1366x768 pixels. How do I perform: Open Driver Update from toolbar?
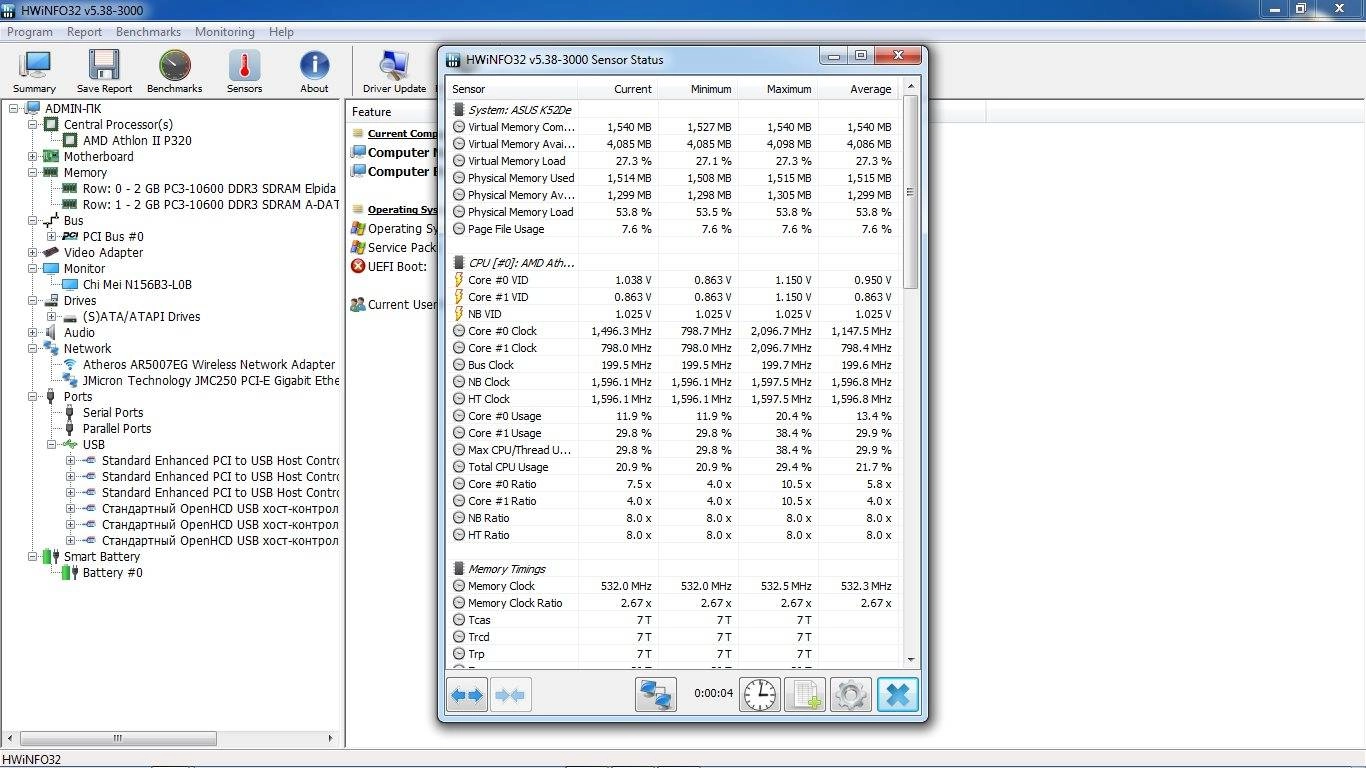tap(394, 72)
